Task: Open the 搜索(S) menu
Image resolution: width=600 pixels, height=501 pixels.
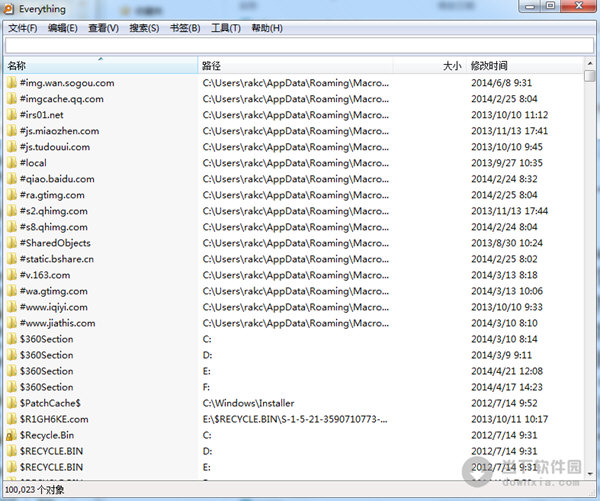Action: pyautogui.click(x=144, y=28)
